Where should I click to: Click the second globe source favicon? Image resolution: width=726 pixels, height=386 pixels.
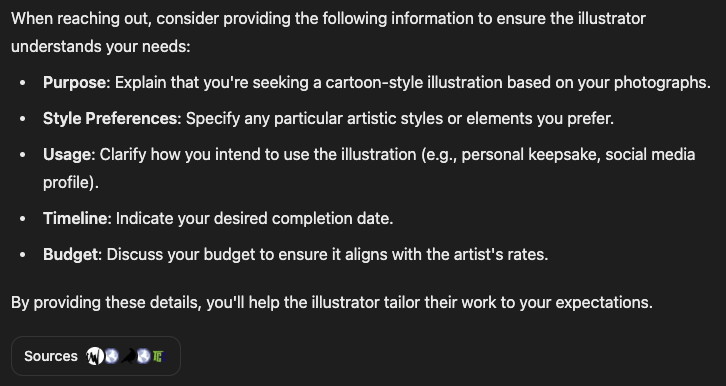coord(144,356)
